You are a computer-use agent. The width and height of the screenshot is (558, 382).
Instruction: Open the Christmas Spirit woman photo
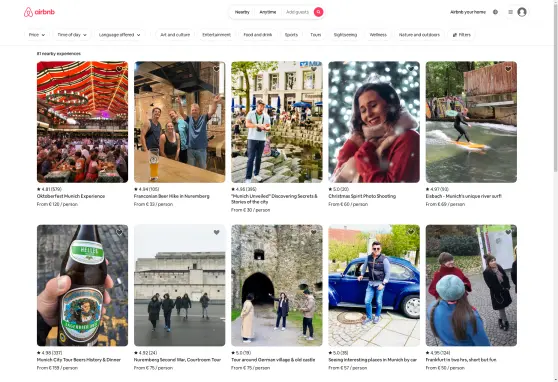coord(374,122)
